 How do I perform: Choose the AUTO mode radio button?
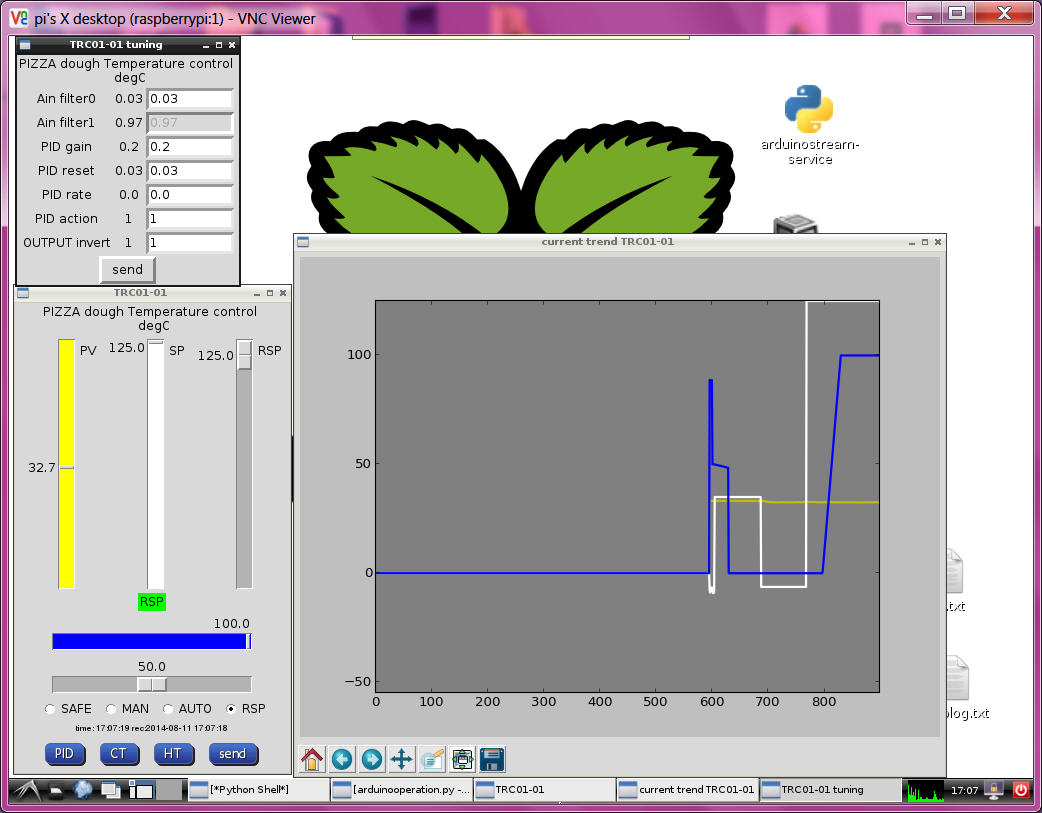click(168, 709)
